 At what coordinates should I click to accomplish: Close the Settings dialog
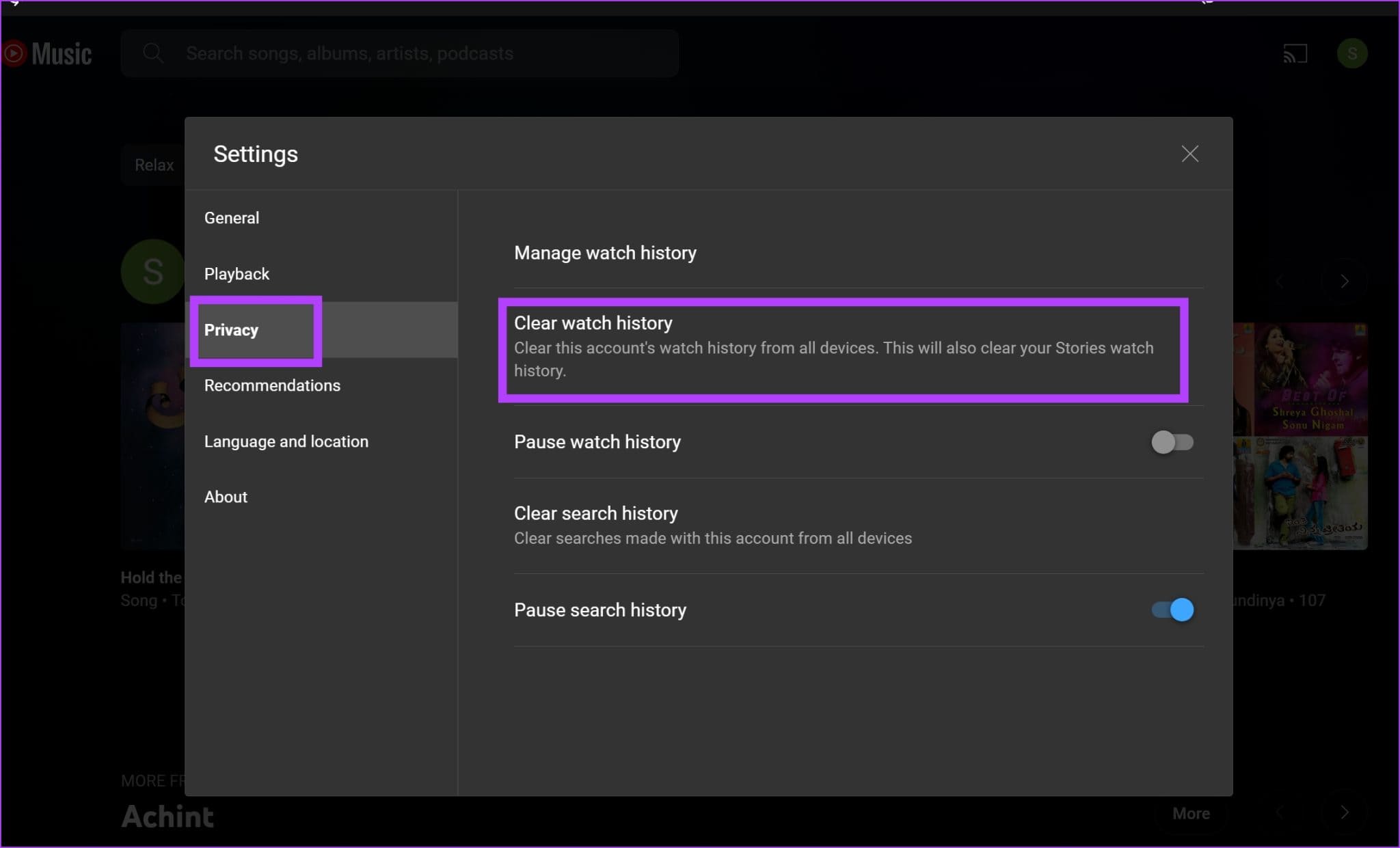(x=1189, y=154)
